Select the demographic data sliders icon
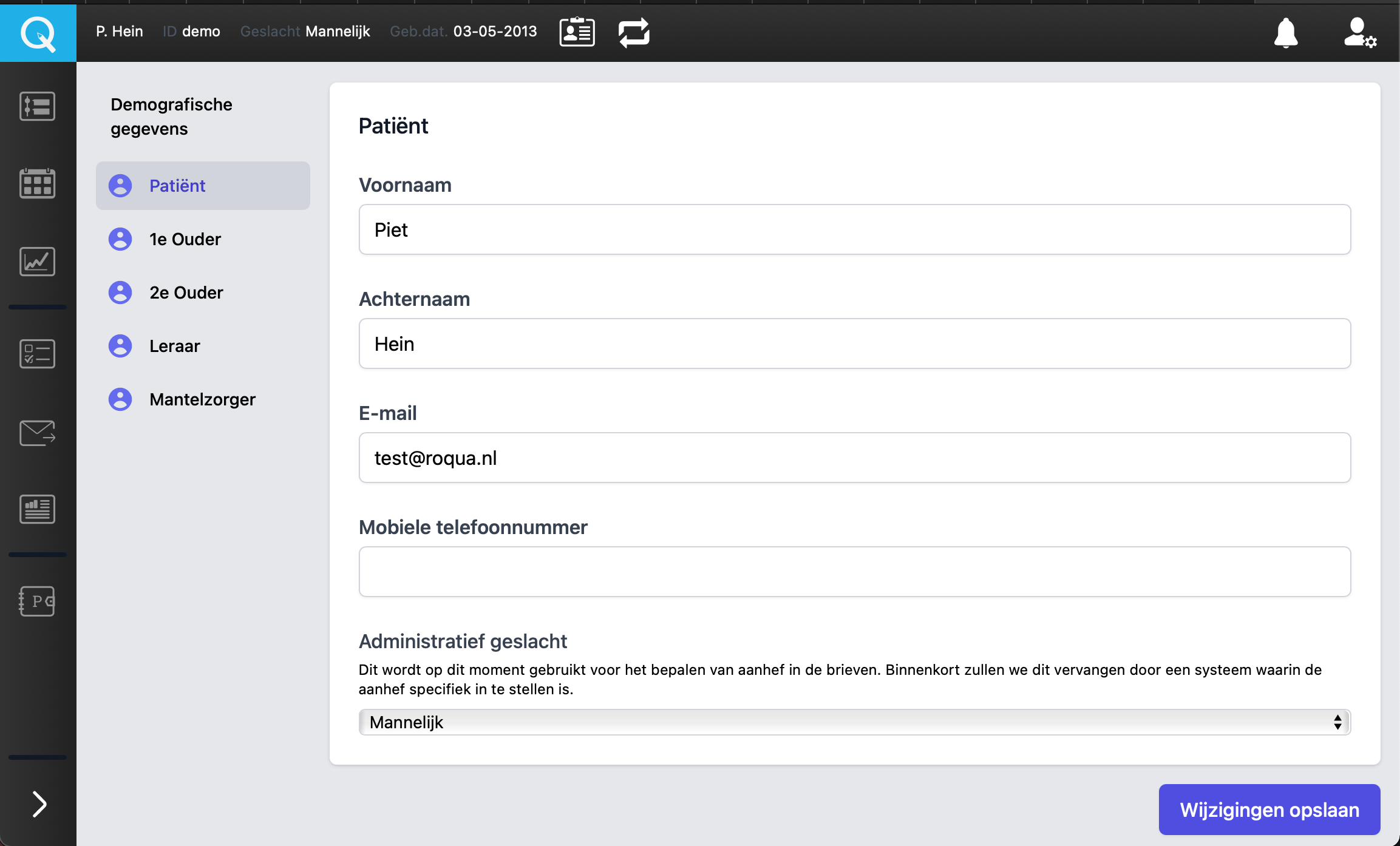The image size is (1400, 846). click(x=37, y=106)
